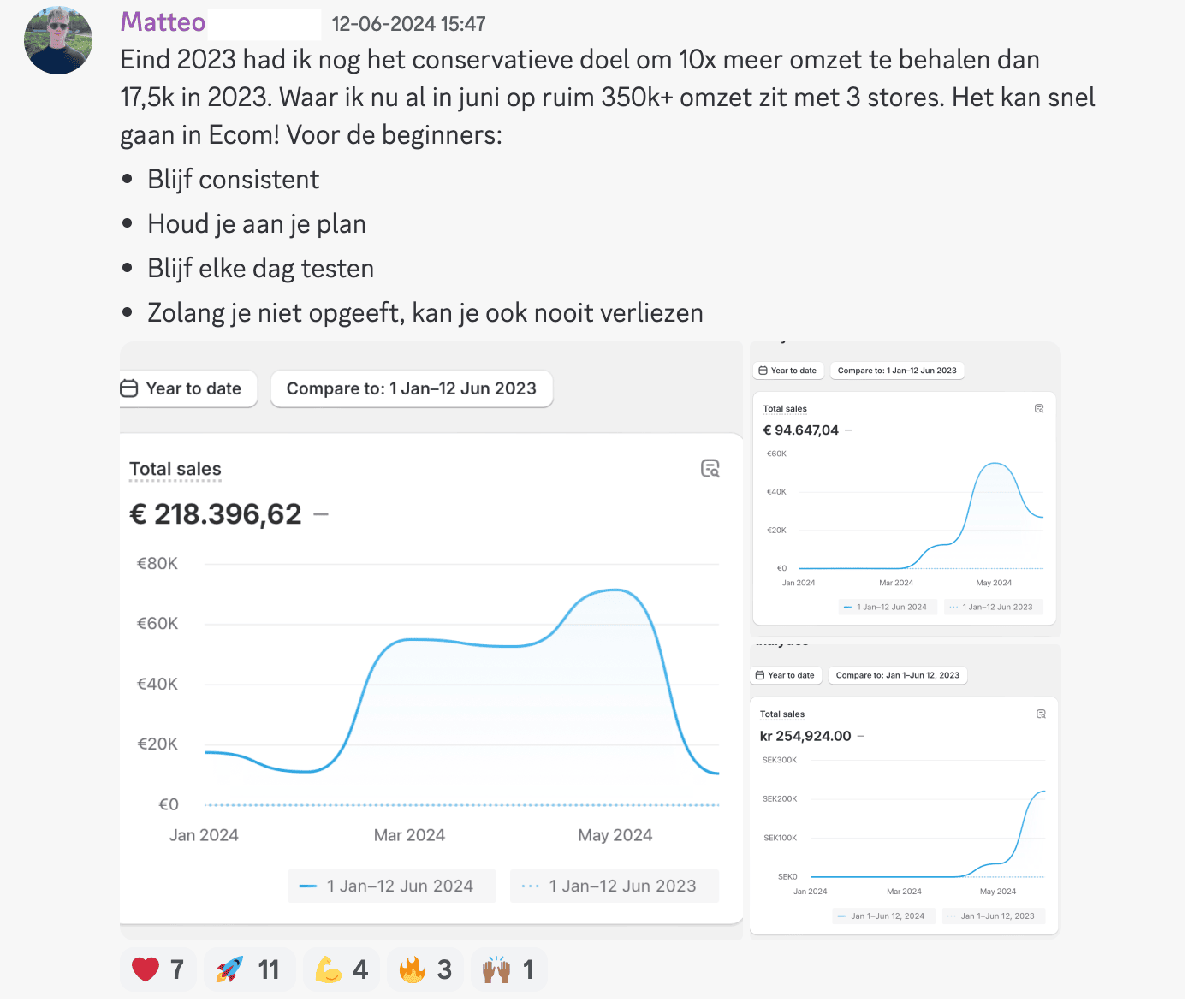Open Year to date on SEK store
This screenshot has height=1008, width=1188.
click(785, 675)
